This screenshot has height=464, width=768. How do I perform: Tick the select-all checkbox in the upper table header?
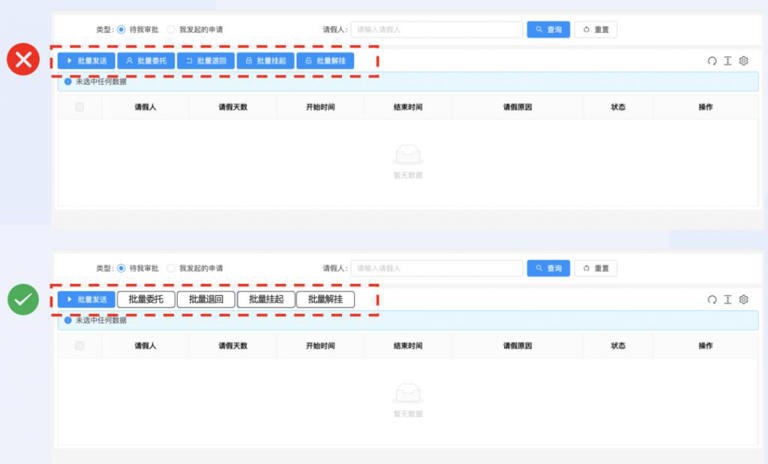[x=80, y=107]
